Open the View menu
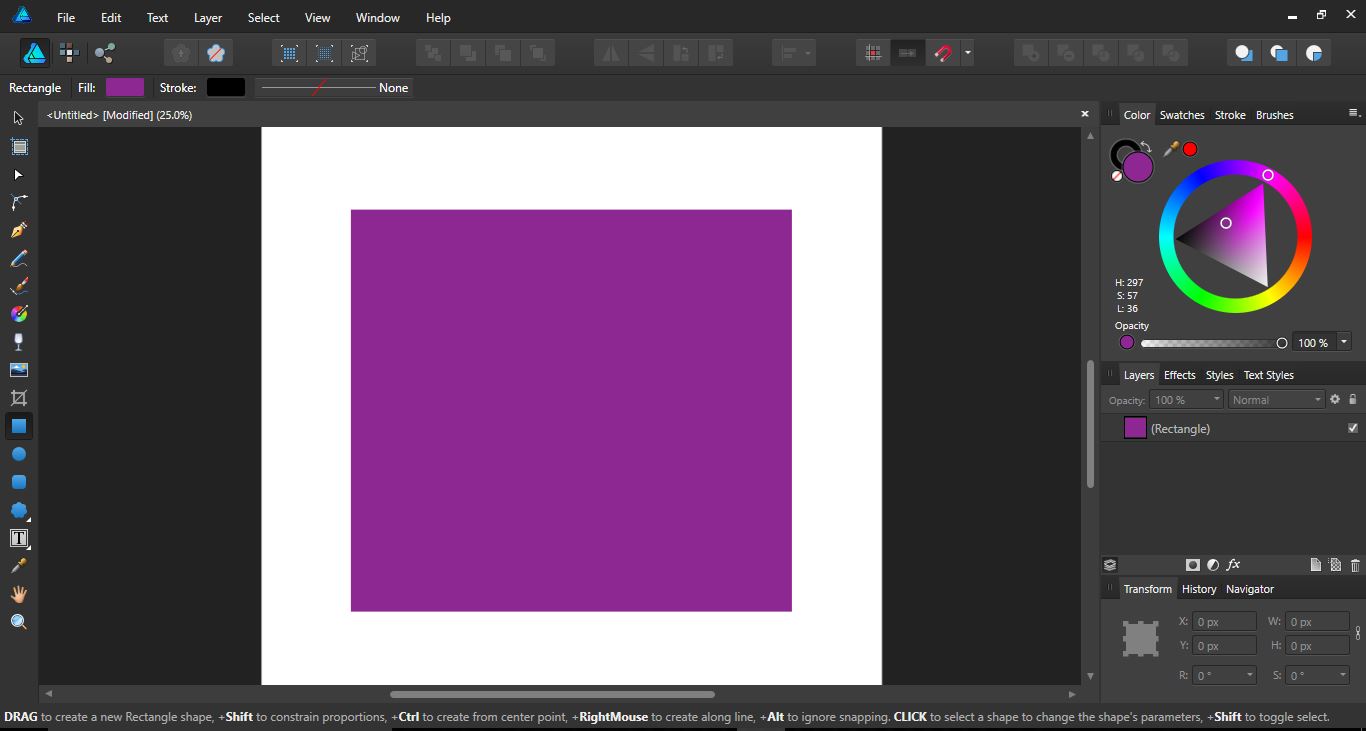 (x=317, y=17)
